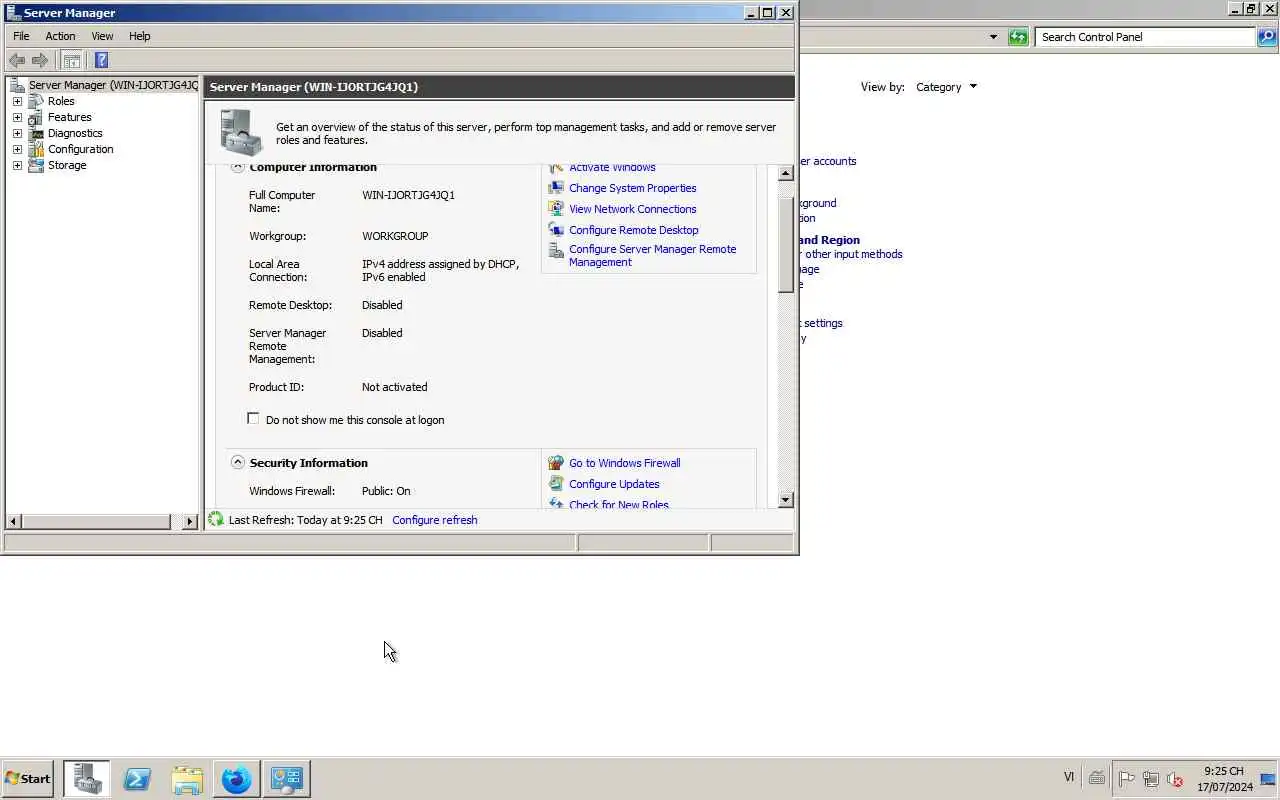The height and width of the screenshot is (800, 1280).
Task: Click the icon beside Go to Windows Firewall
Action: pos(556,463)
